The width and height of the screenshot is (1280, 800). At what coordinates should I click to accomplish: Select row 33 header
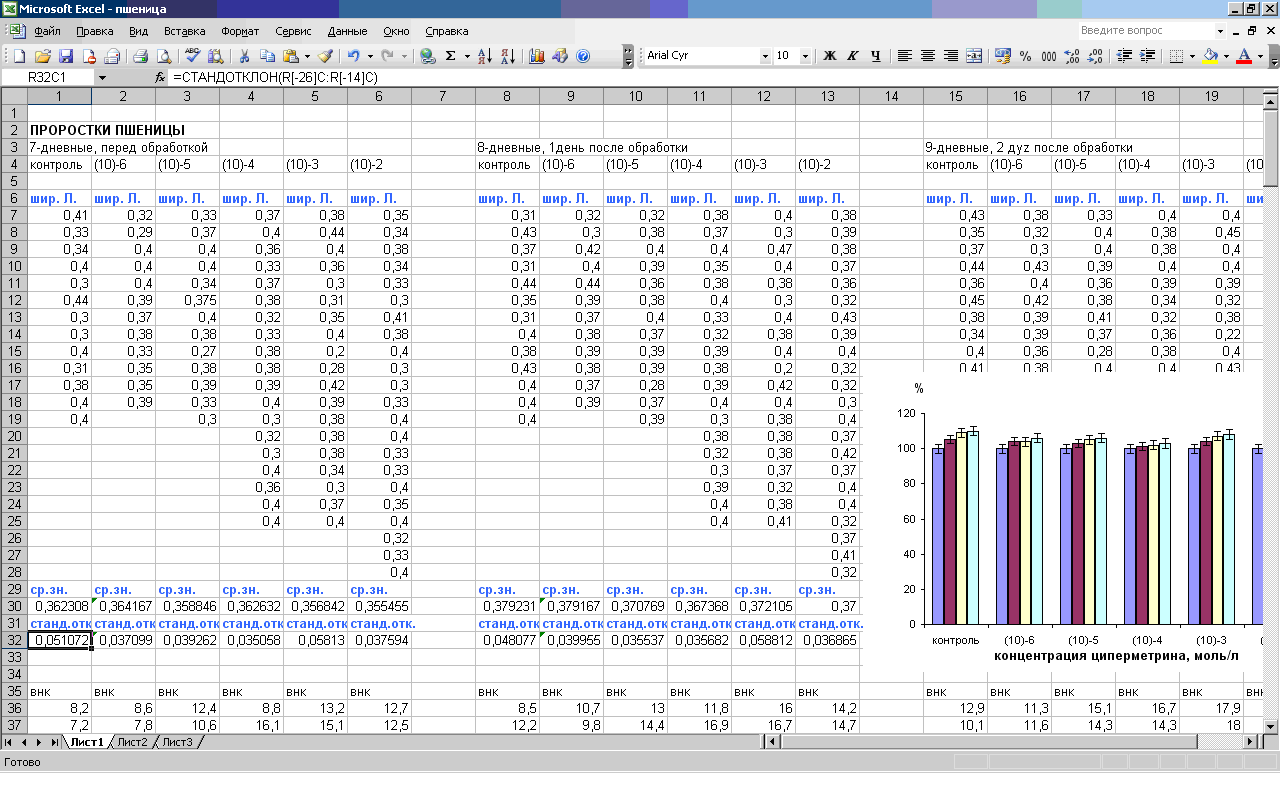tap(13, 658)
